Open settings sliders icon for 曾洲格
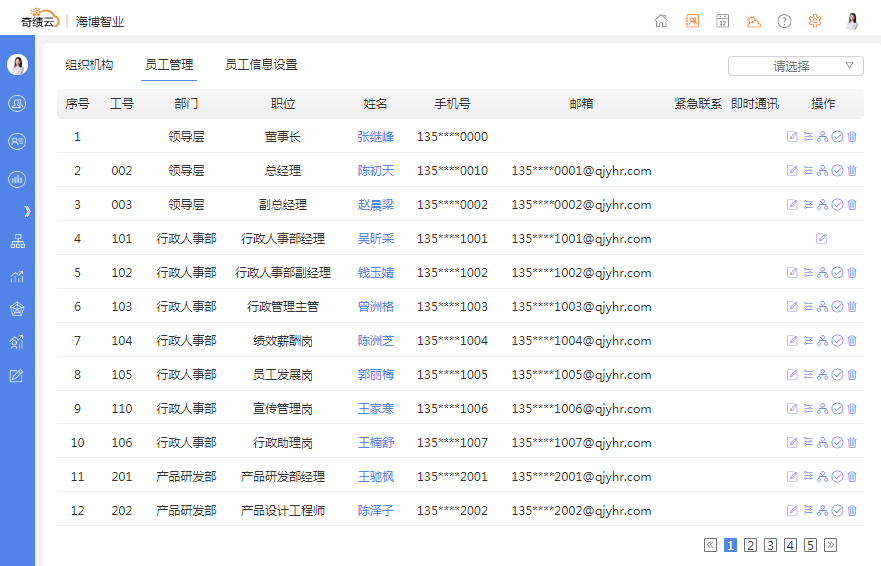This screenshot has width=881, height=566. [808, 306]
